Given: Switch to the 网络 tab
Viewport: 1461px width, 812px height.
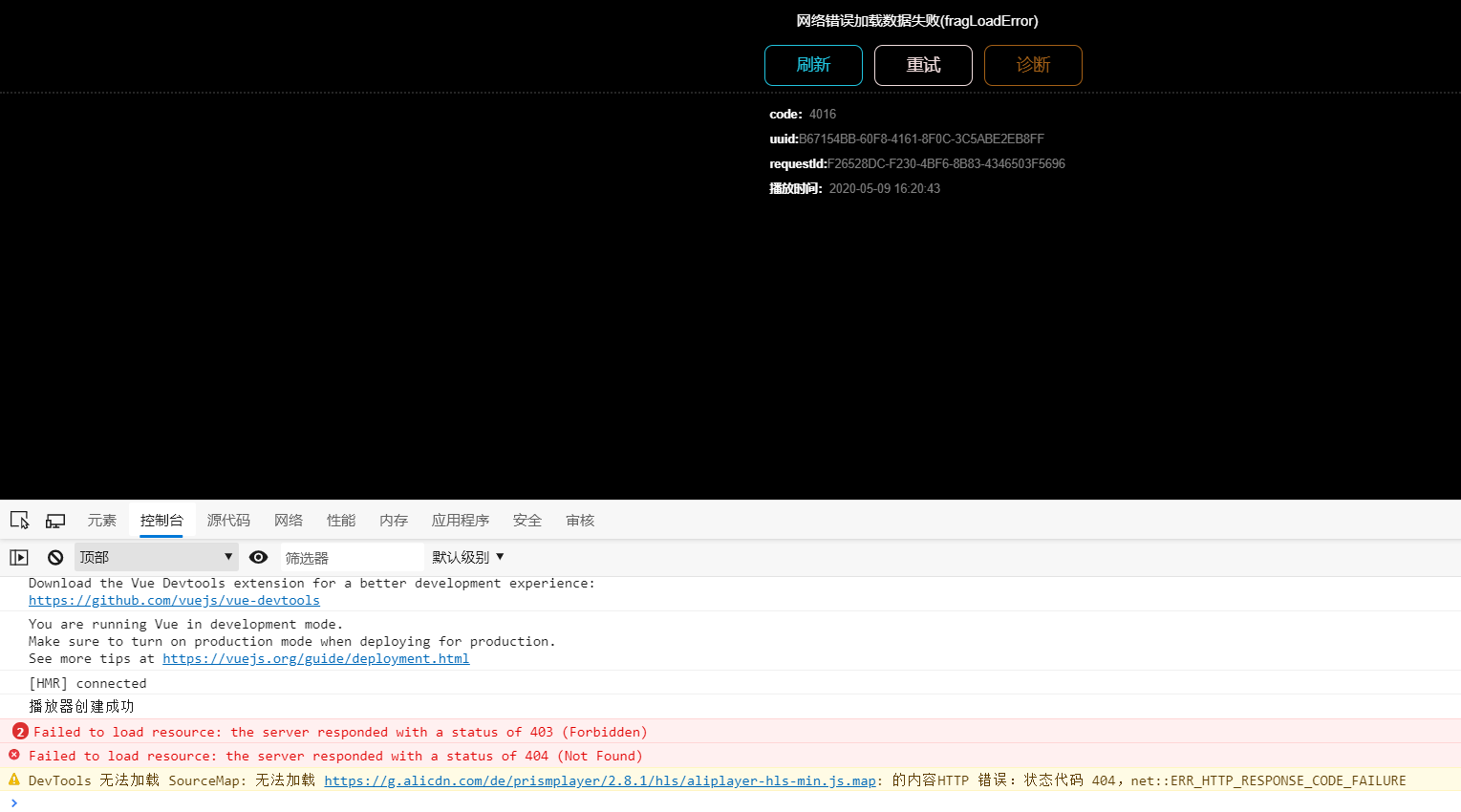Looking at the screenshot, I should [288, 521].
